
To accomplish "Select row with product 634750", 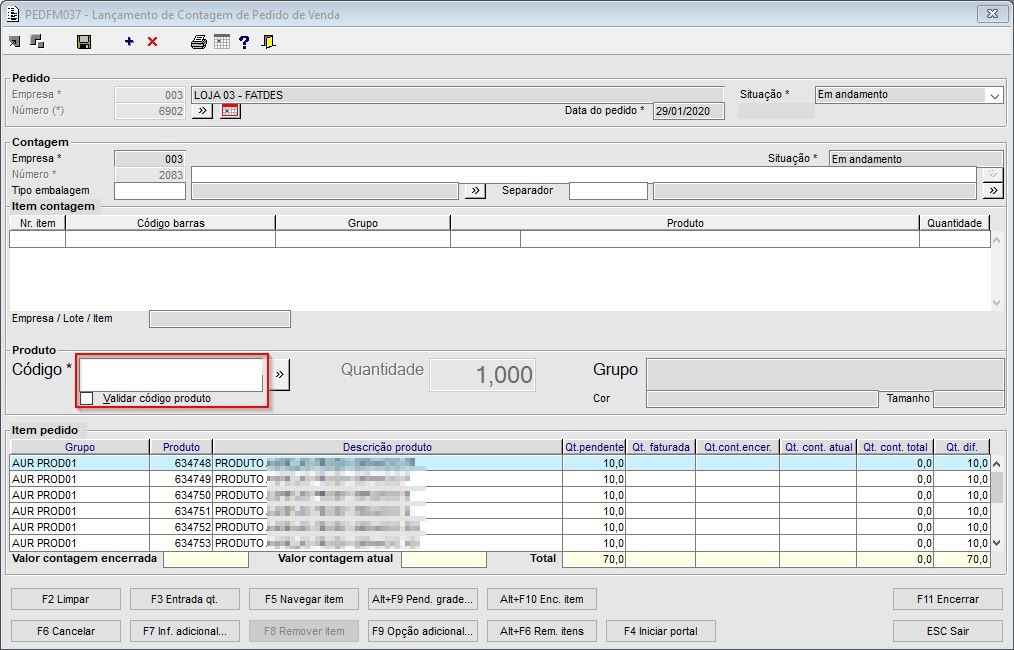I will coord(499,495).
